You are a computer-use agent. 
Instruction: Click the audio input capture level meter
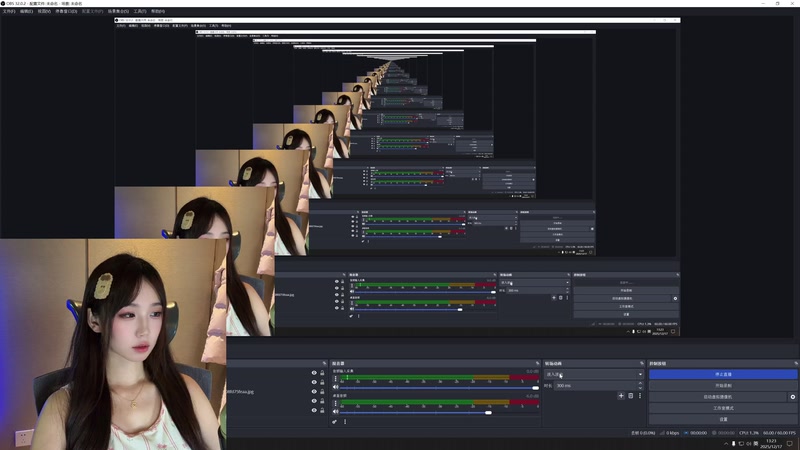coord(439,378)
